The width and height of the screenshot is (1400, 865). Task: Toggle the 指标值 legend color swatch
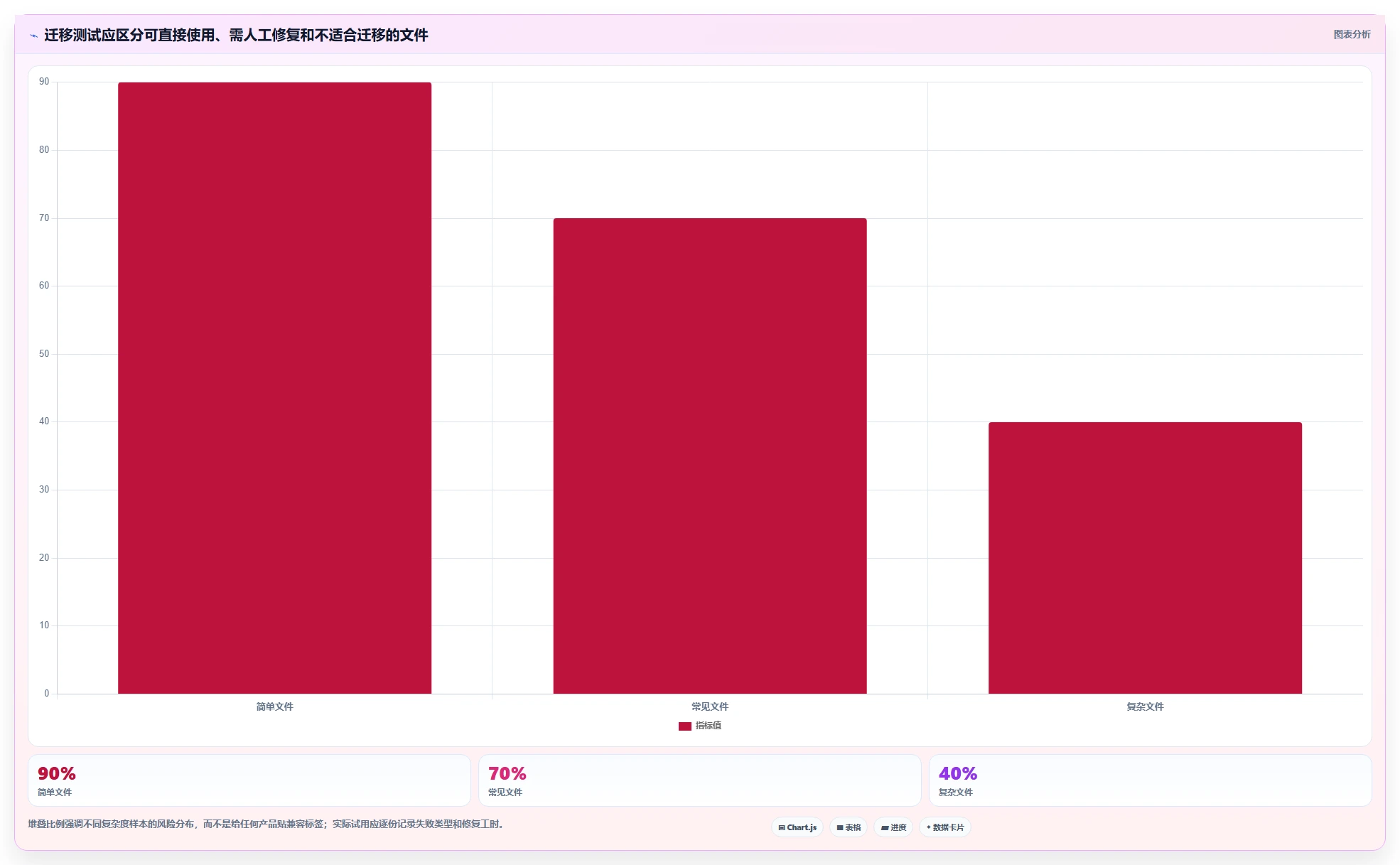click(685, 726)
